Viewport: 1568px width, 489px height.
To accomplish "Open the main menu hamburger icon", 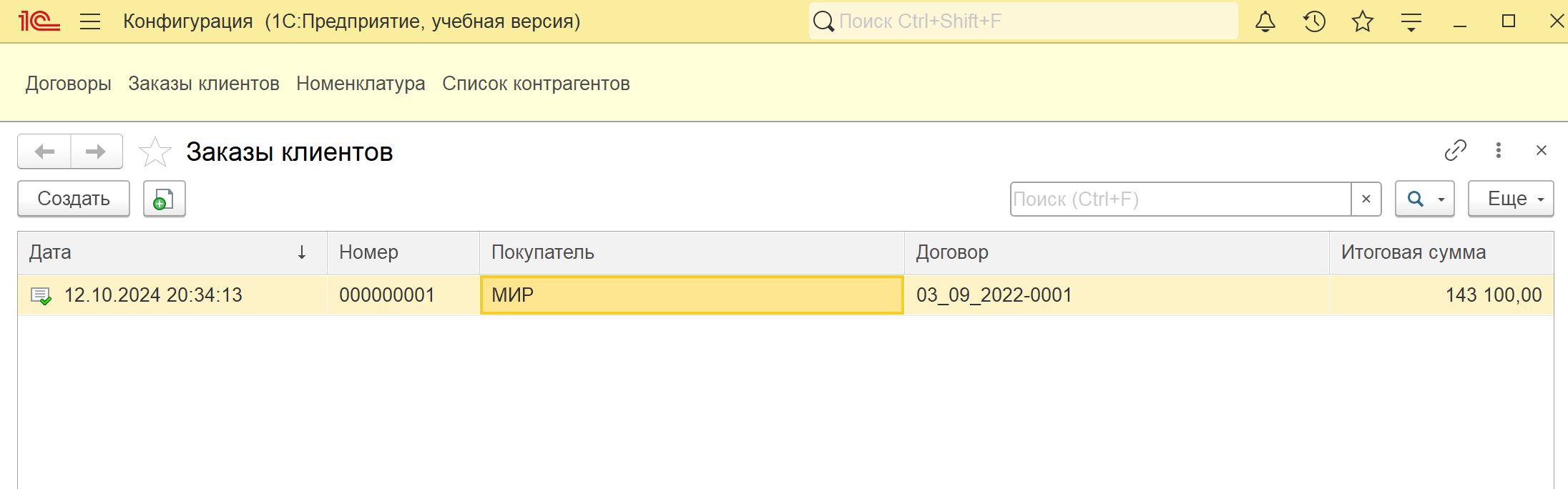I will (90, 21).
